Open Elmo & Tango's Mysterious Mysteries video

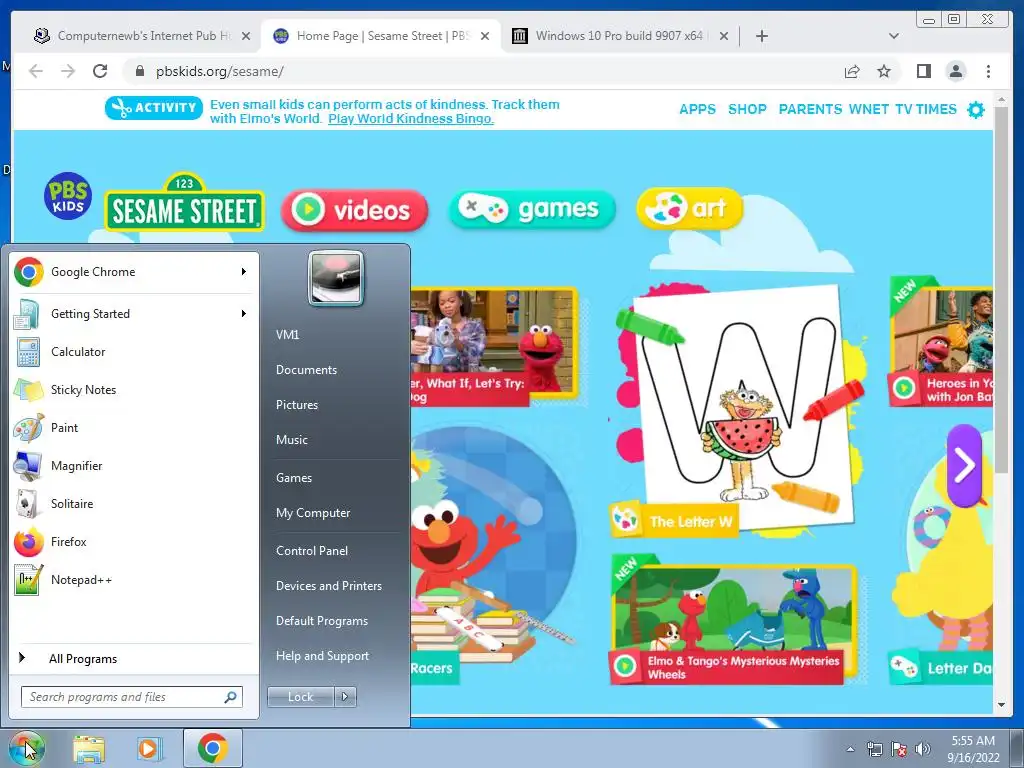tap(735, 619)
